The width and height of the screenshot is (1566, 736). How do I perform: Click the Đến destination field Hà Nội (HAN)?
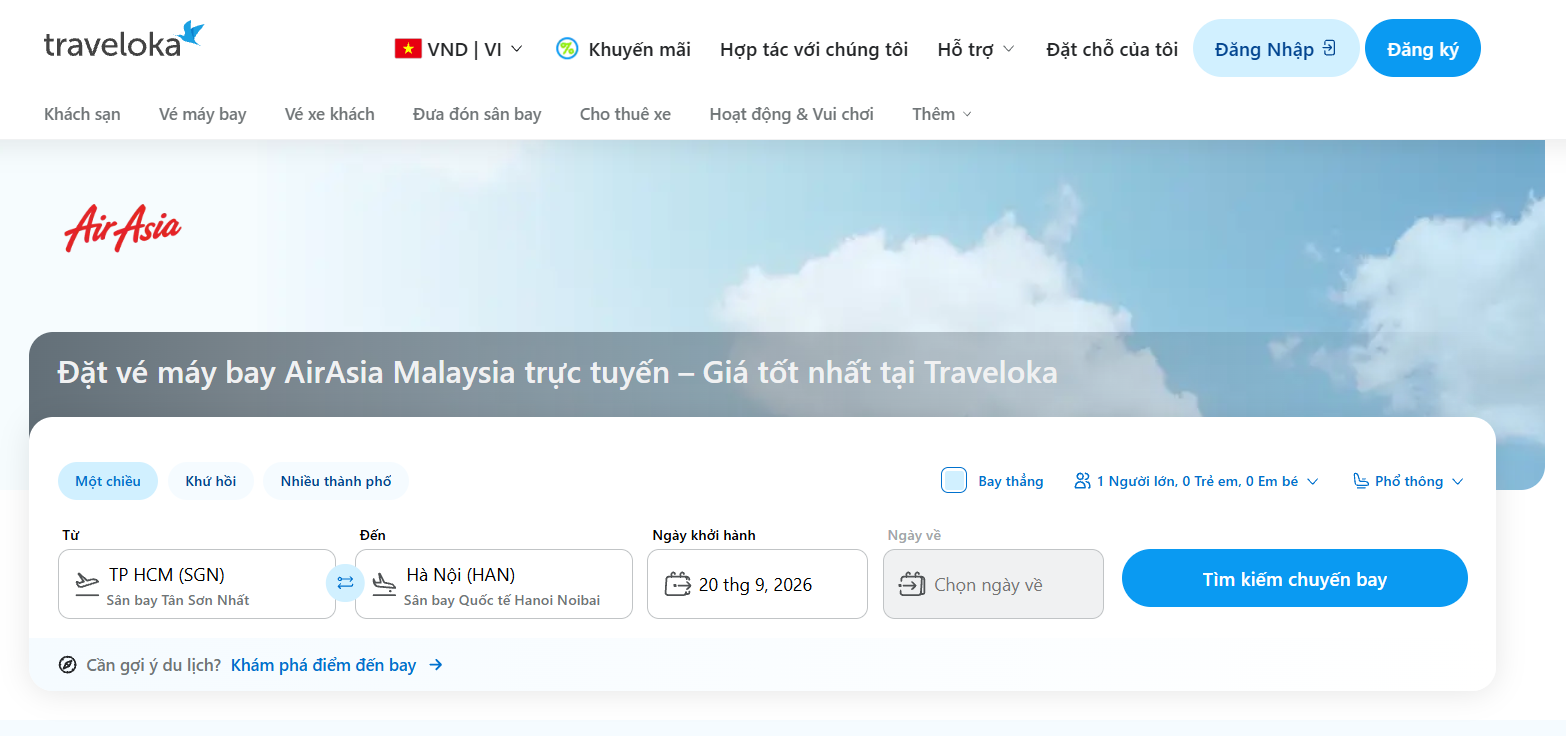(494, 584)
